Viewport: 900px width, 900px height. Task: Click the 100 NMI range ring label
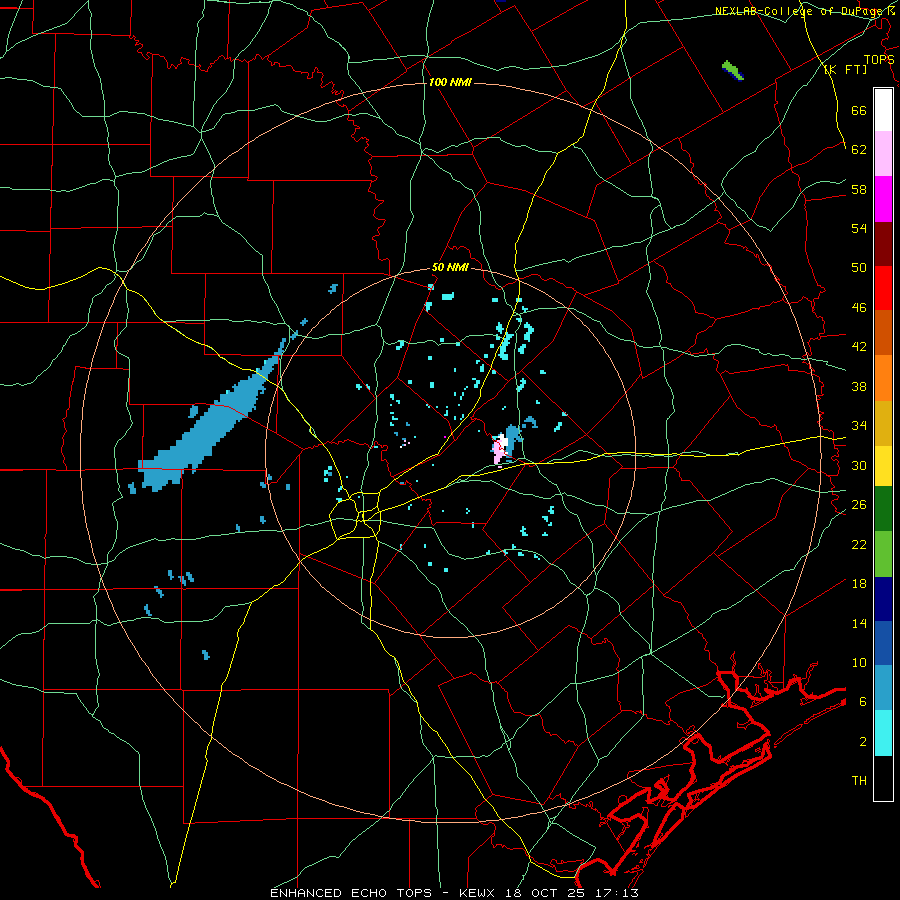(450, 82)
